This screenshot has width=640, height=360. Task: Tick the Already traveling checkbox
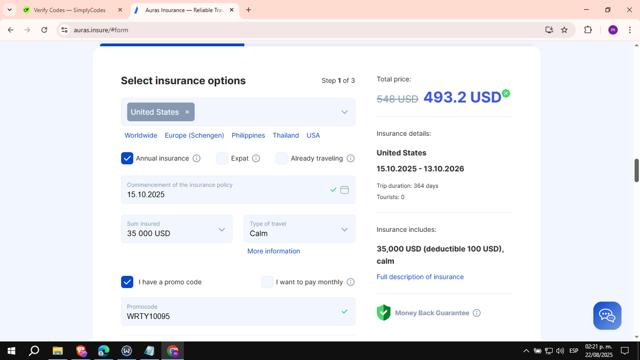pos(282,158)
